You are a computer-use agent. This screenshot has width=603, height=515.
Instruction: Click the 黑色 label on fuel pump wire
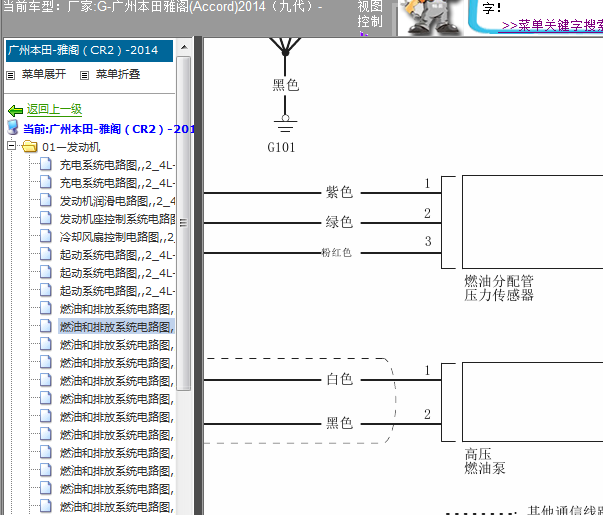[339, 423]
